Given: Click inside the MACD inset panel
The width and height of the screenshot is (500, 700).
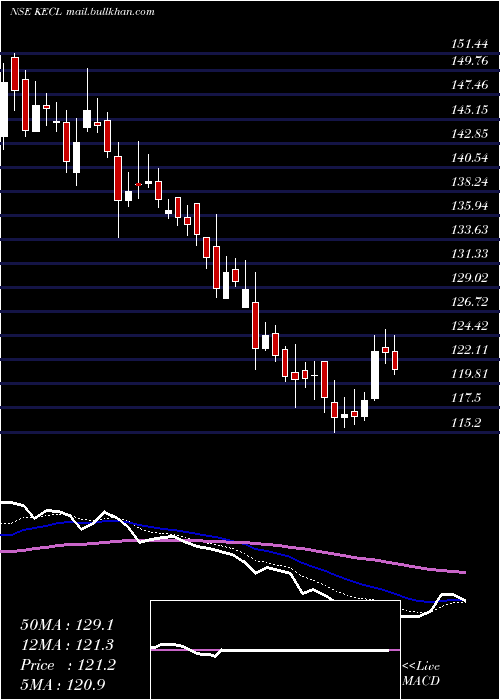Looking at the screenshot, I should click(275, 650).
